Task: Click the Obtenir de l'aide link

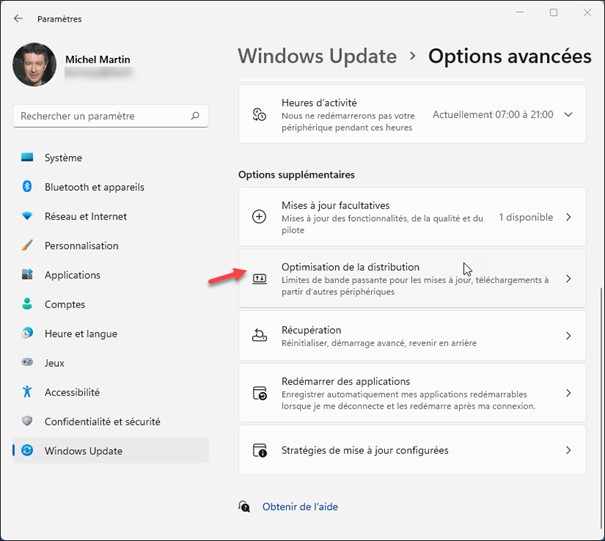Action: click(299, 507)
